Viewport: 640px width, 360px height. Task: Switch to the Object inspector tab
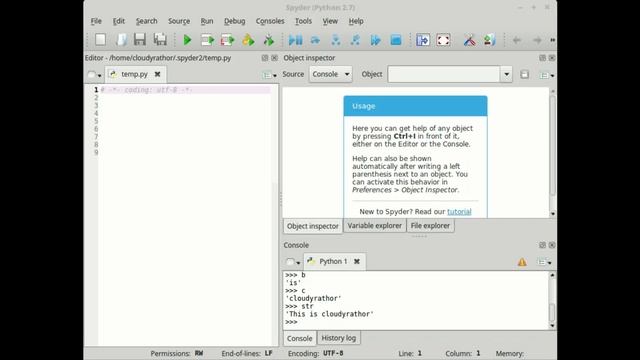313,226
